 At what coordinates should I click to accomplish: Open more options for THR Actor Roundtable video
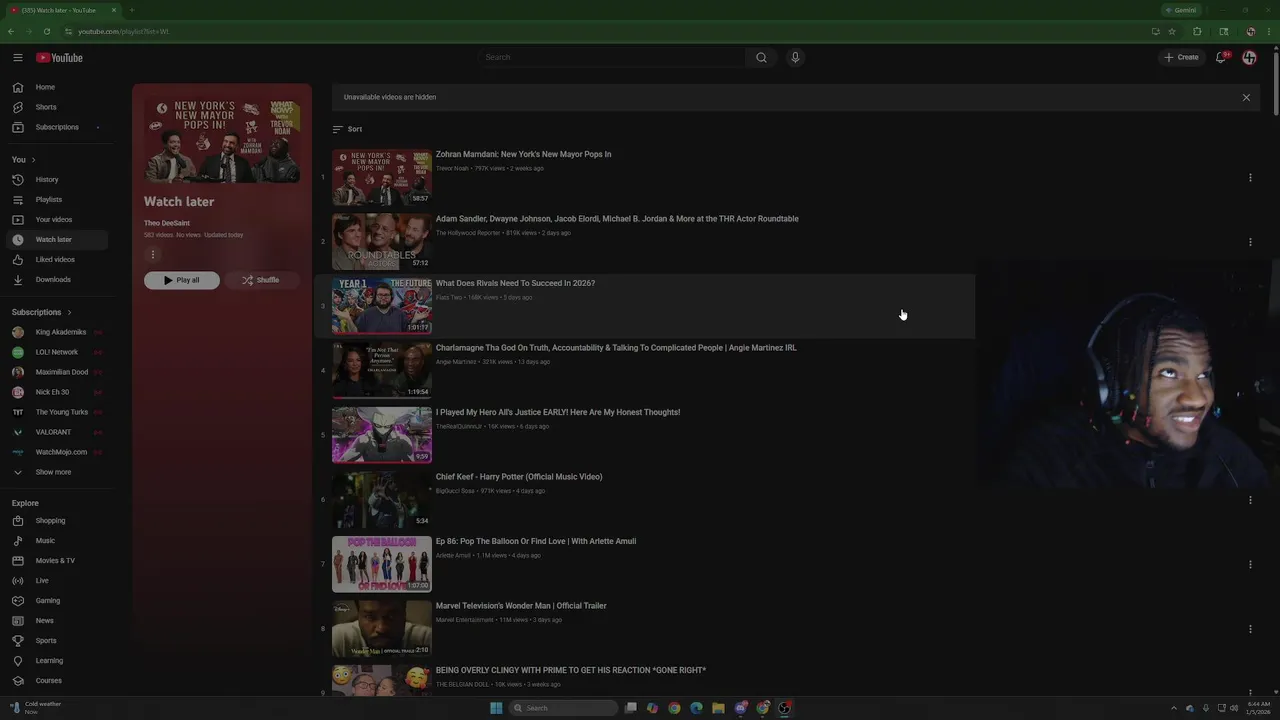(x=1250, y=242)
